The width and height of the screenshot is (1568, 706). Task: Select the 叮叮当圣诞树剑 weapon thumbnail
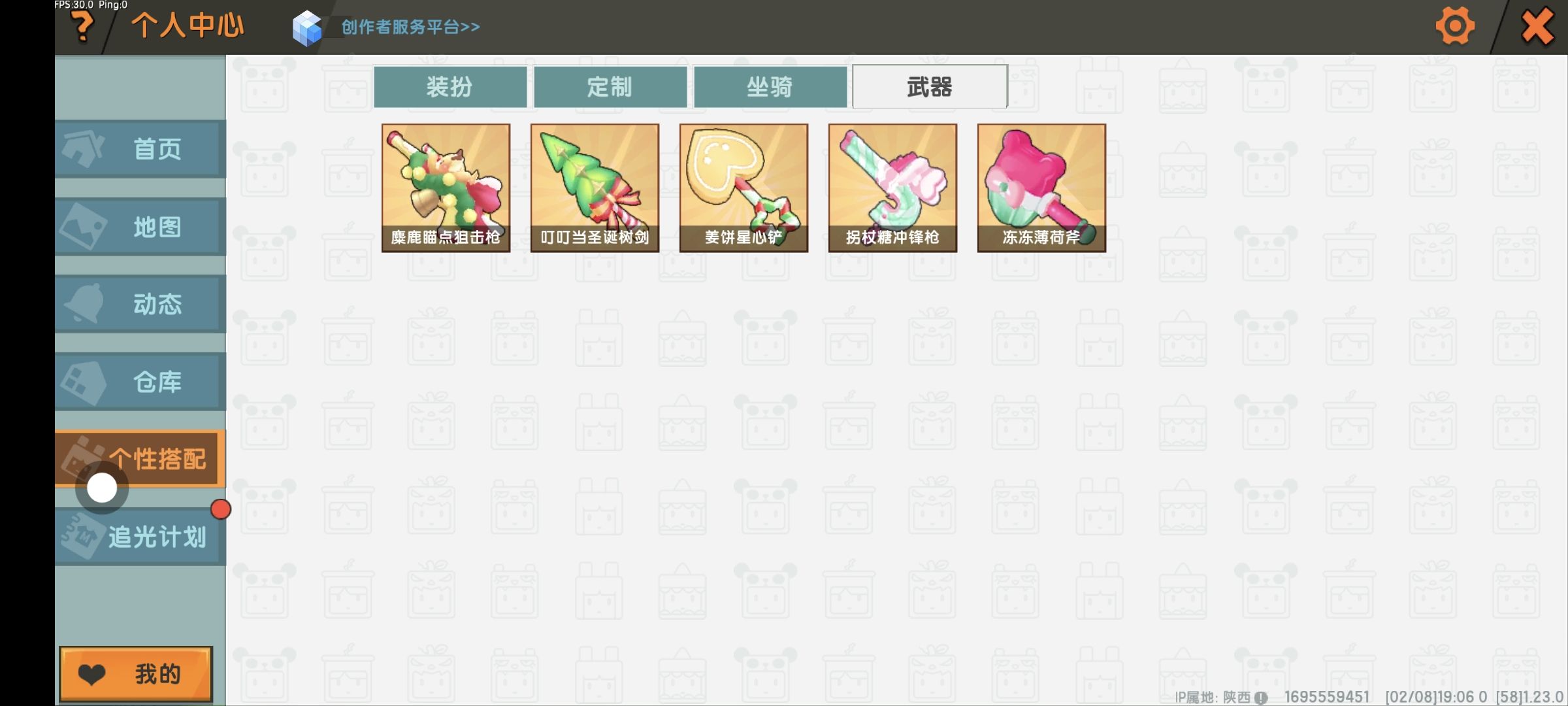[595, 188]
